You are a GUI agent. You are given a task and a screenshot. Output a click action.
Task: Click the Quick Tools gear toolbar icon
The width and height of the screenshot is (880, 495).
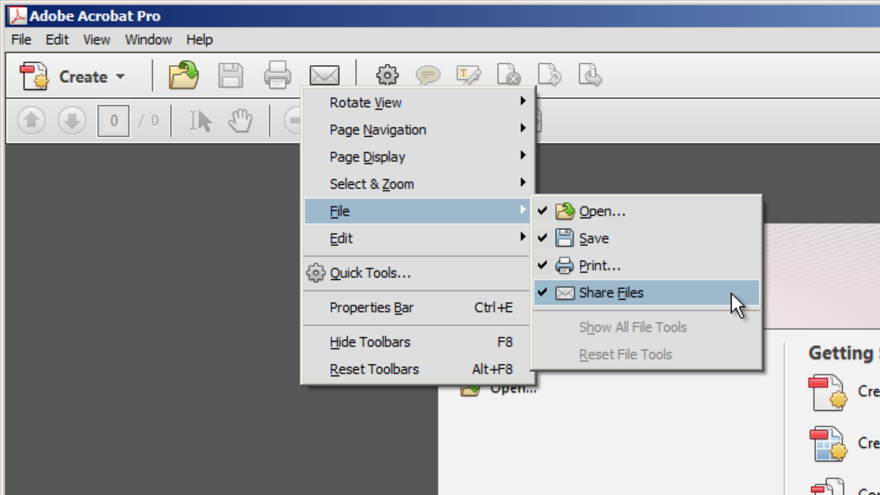coord(387,75)
